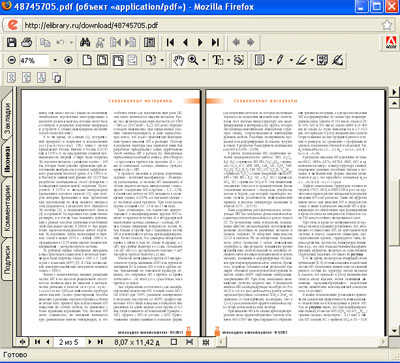Select the digital signature pen tool
The image size is (400, 363).
337,60
